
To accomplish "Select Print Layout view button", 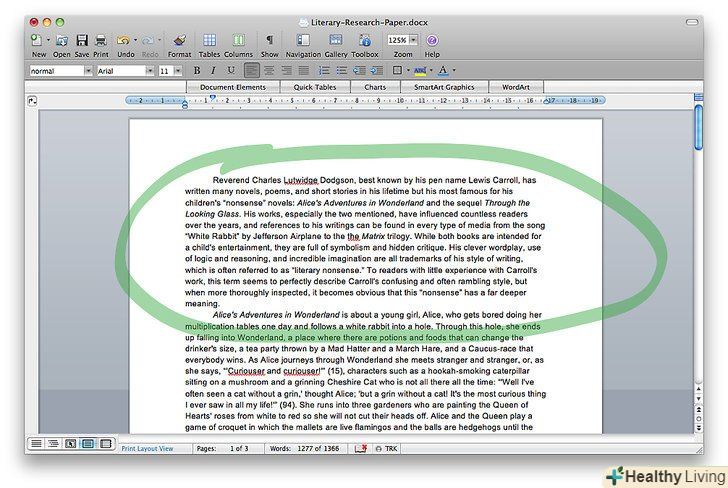I will pyautogui.click(x=88, y=444).
